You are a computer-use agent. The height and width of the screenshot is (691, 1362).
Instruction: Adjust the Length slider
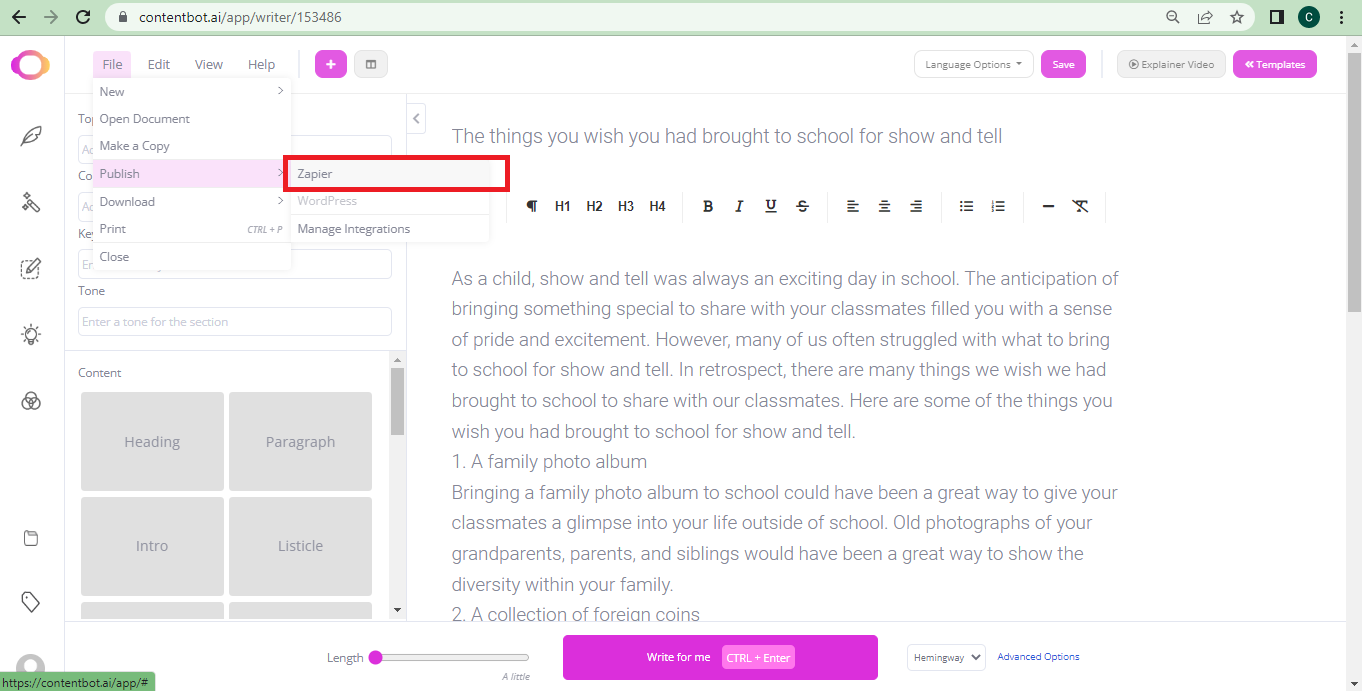(x=375, y=657)
